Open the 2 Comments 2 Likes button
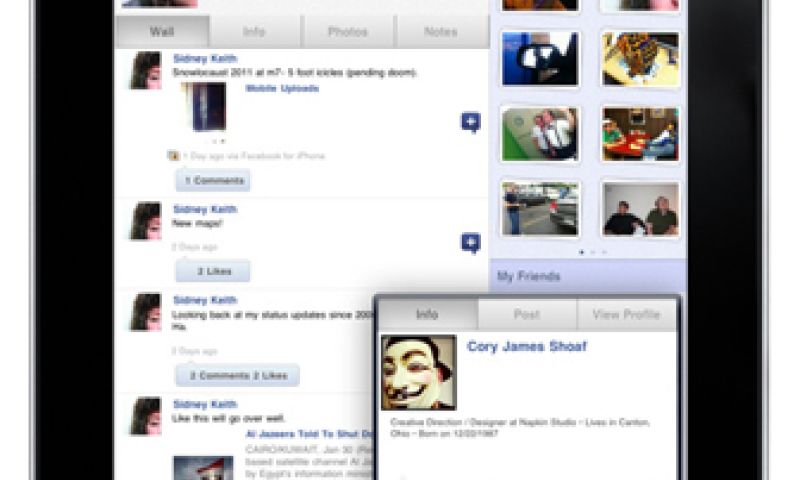 237,375
